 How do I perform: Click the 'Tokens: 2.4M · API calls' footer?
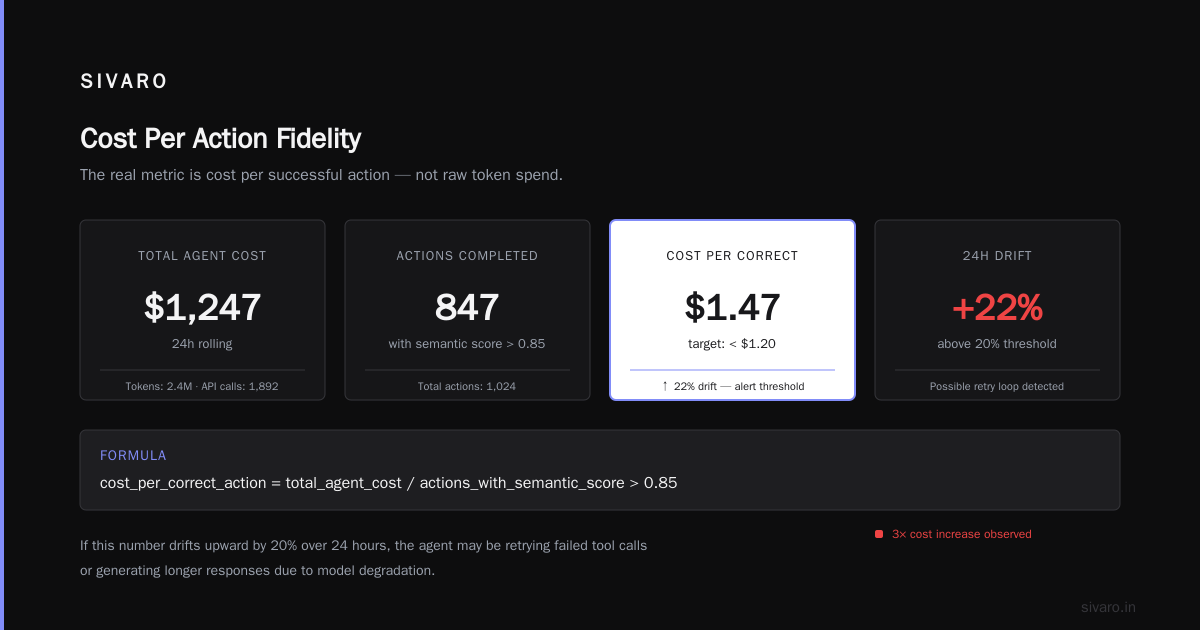[x=202, y=386]
